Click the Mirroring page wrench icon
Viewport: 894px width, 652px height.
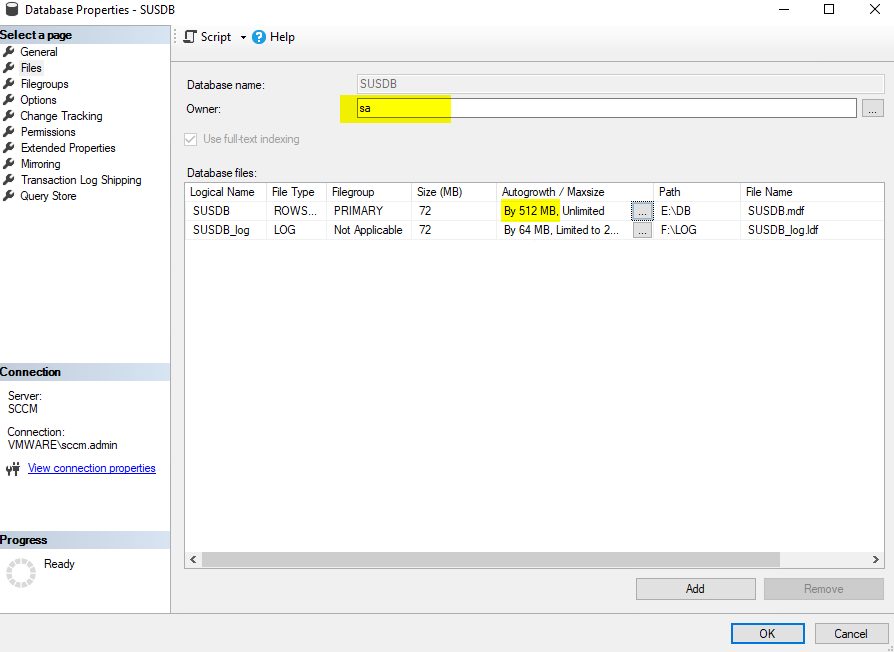(9, 164)
